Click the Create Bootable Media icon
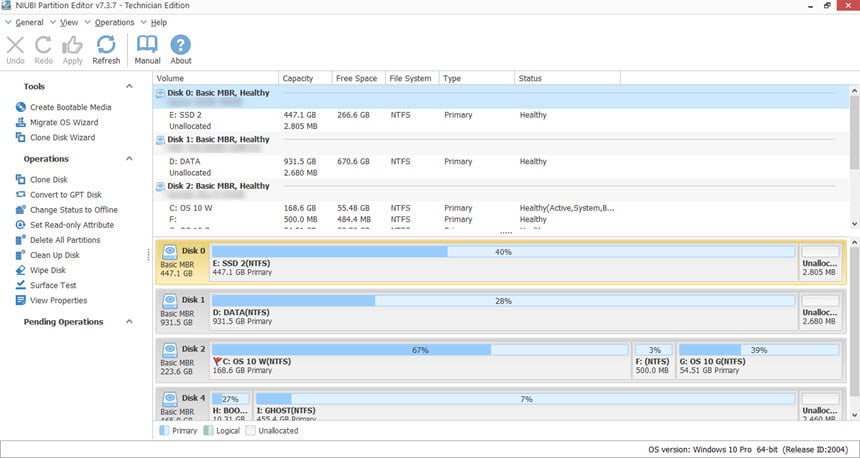Screen dimensions: 860x458 click(21, 107)
